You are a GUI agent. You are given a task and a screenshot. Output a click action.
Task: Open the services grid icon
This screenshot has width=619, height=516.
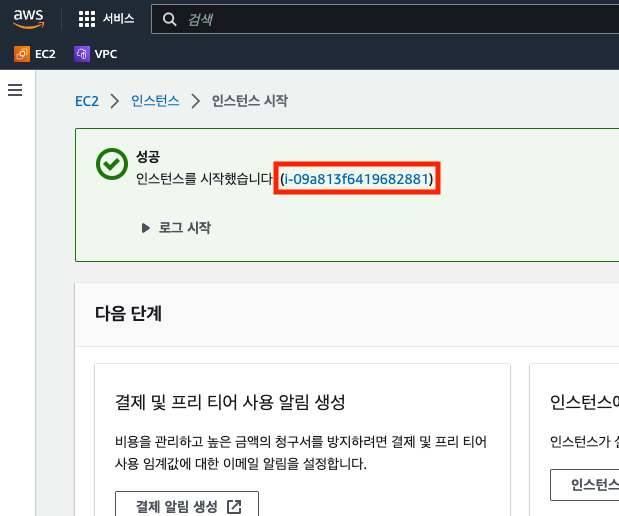pos(86,19)
